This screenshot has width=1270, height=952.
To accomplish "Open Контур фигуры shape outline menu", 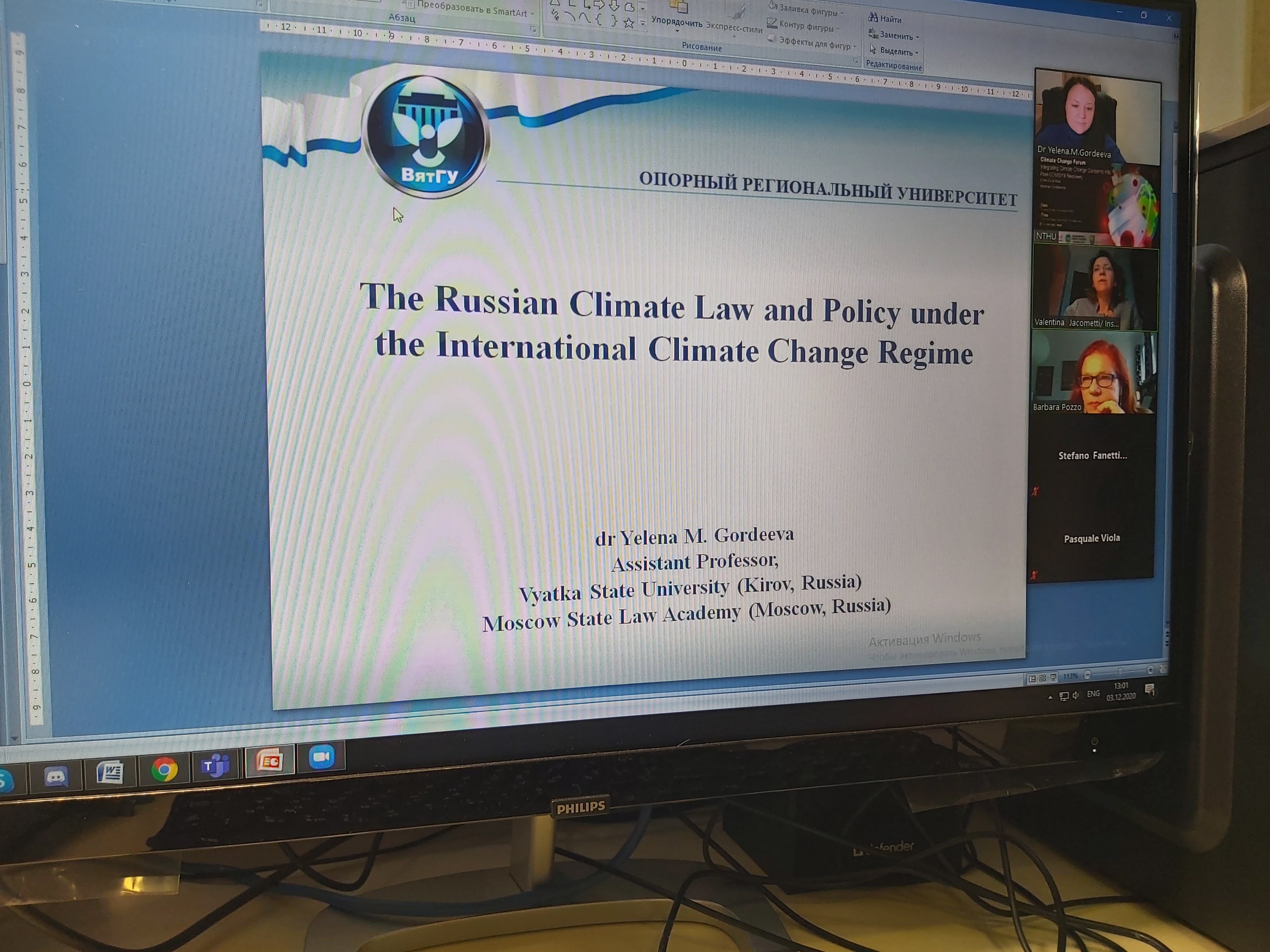I will point(804,26).
